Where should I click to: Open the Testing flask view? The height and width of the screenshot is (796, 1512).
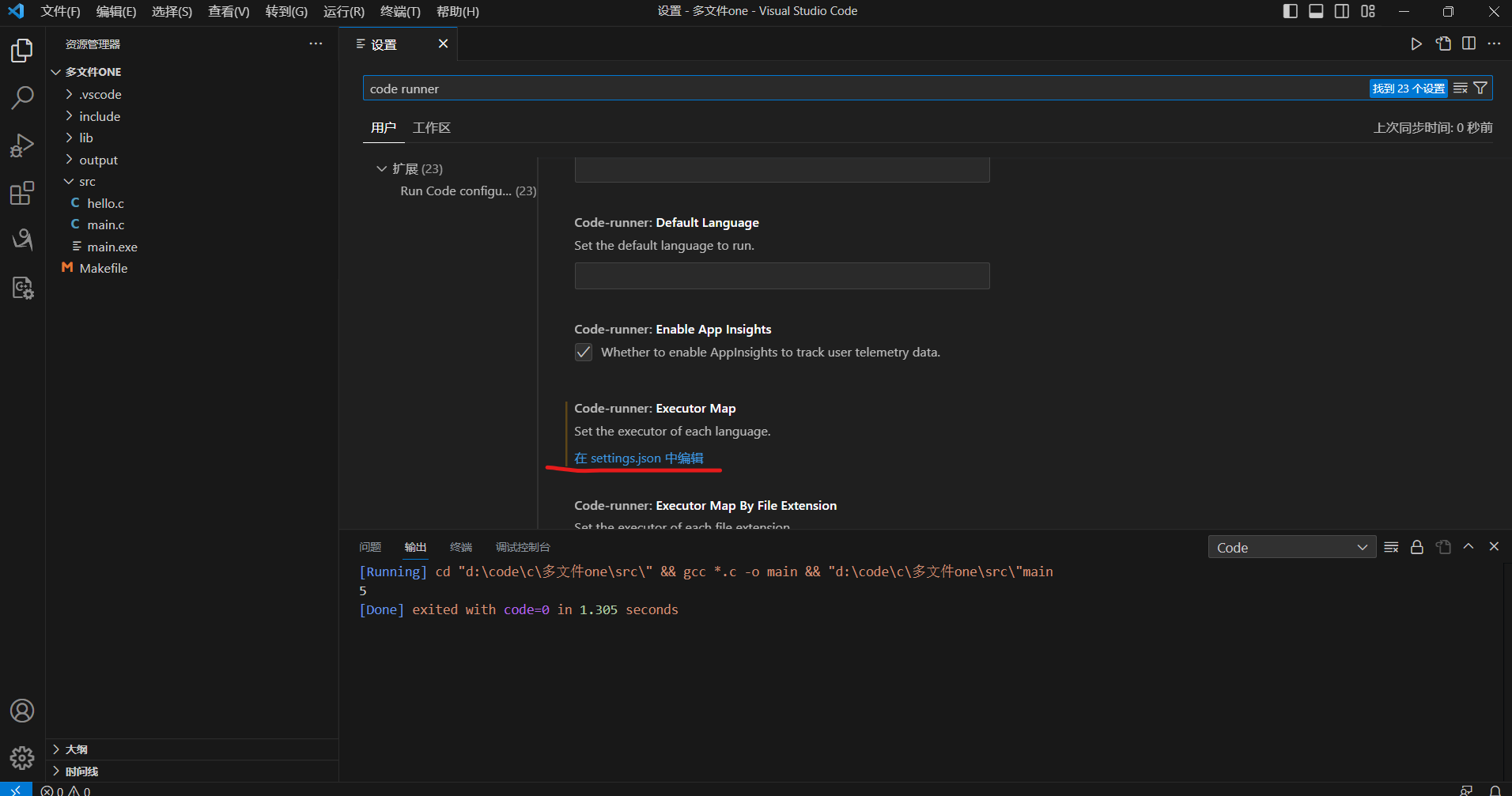[x=22, y=240]
